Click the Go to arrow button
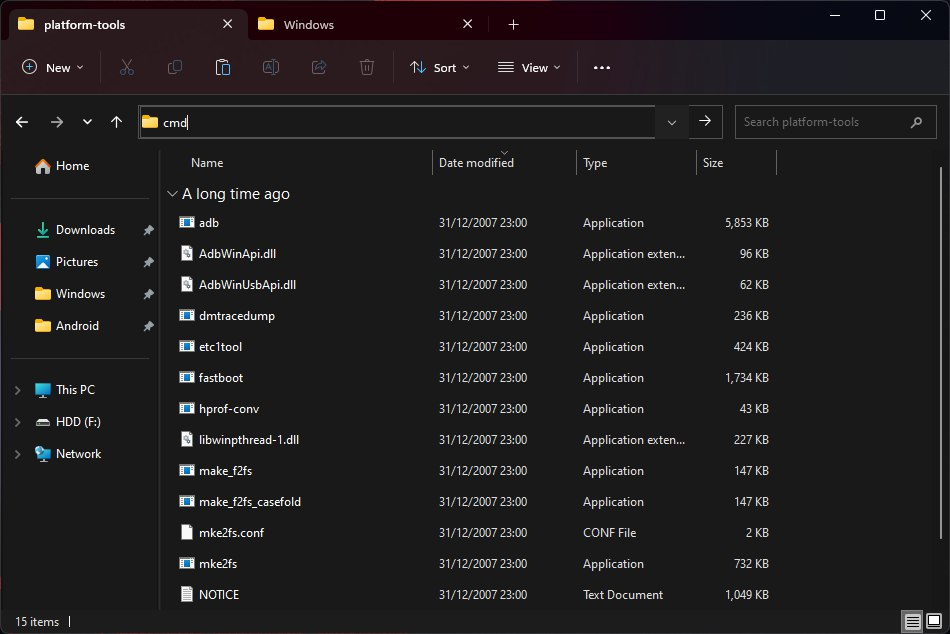This screenshot has height=634, width=950. [705, 121]
